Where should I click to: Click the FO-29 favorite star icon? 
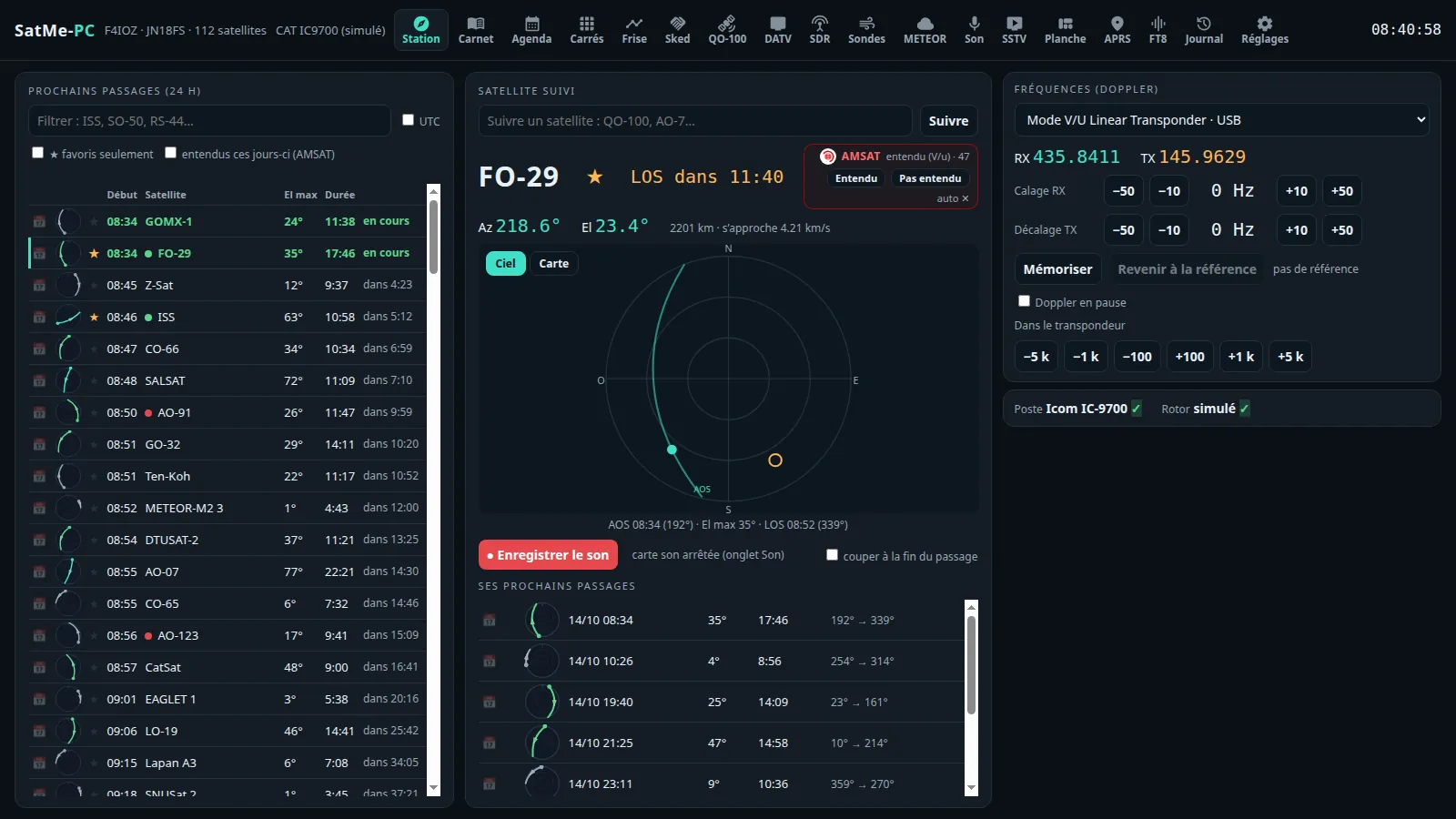[594, 177]
